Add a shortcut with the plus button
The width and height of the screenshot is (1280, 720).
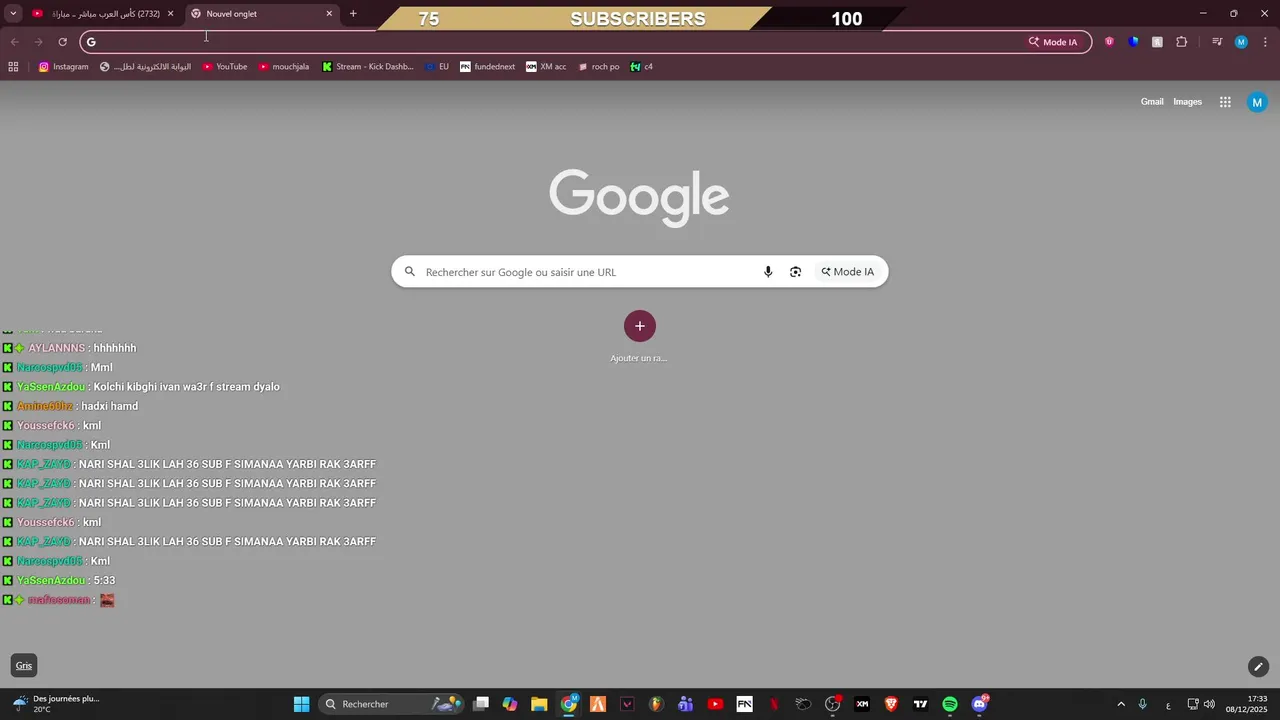point(640,326)
